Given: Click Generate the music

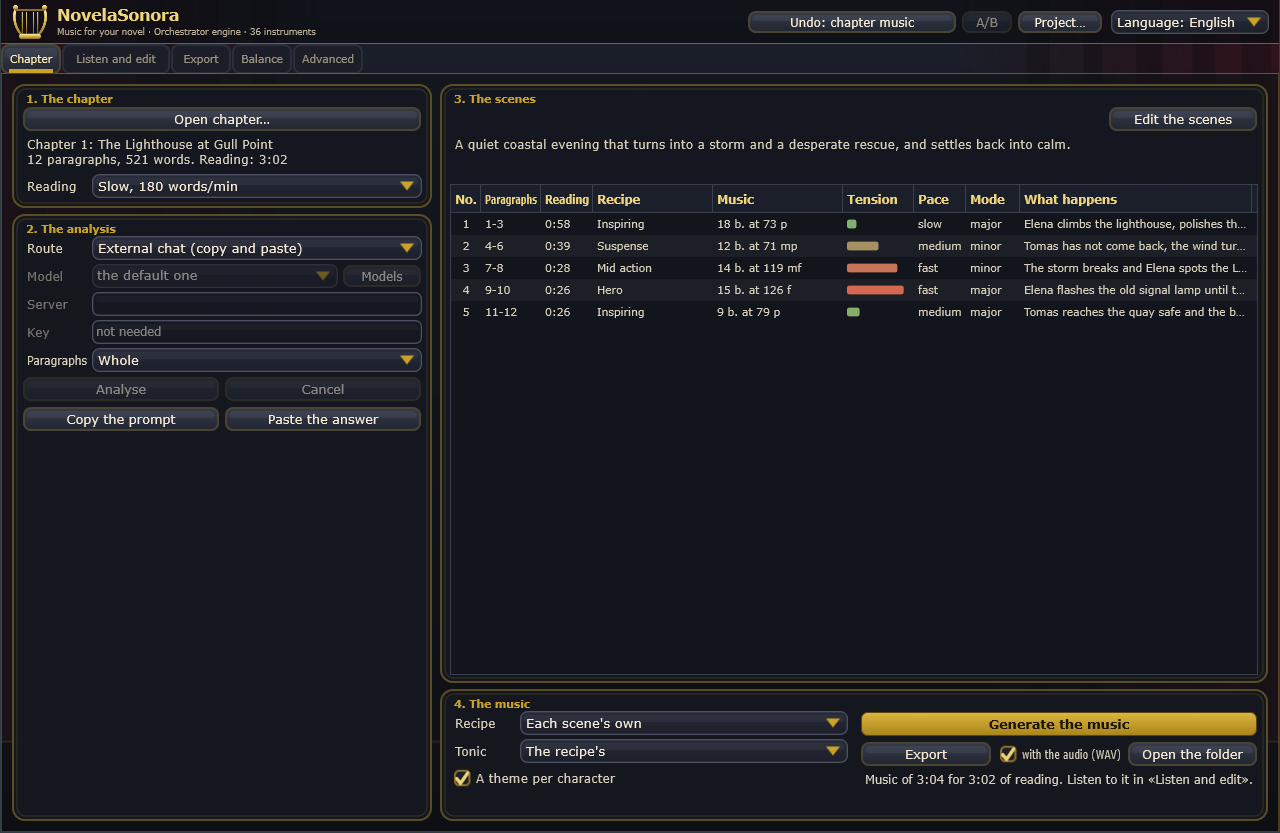Looking at the screenshot, I should click(x=1059, y=724).
